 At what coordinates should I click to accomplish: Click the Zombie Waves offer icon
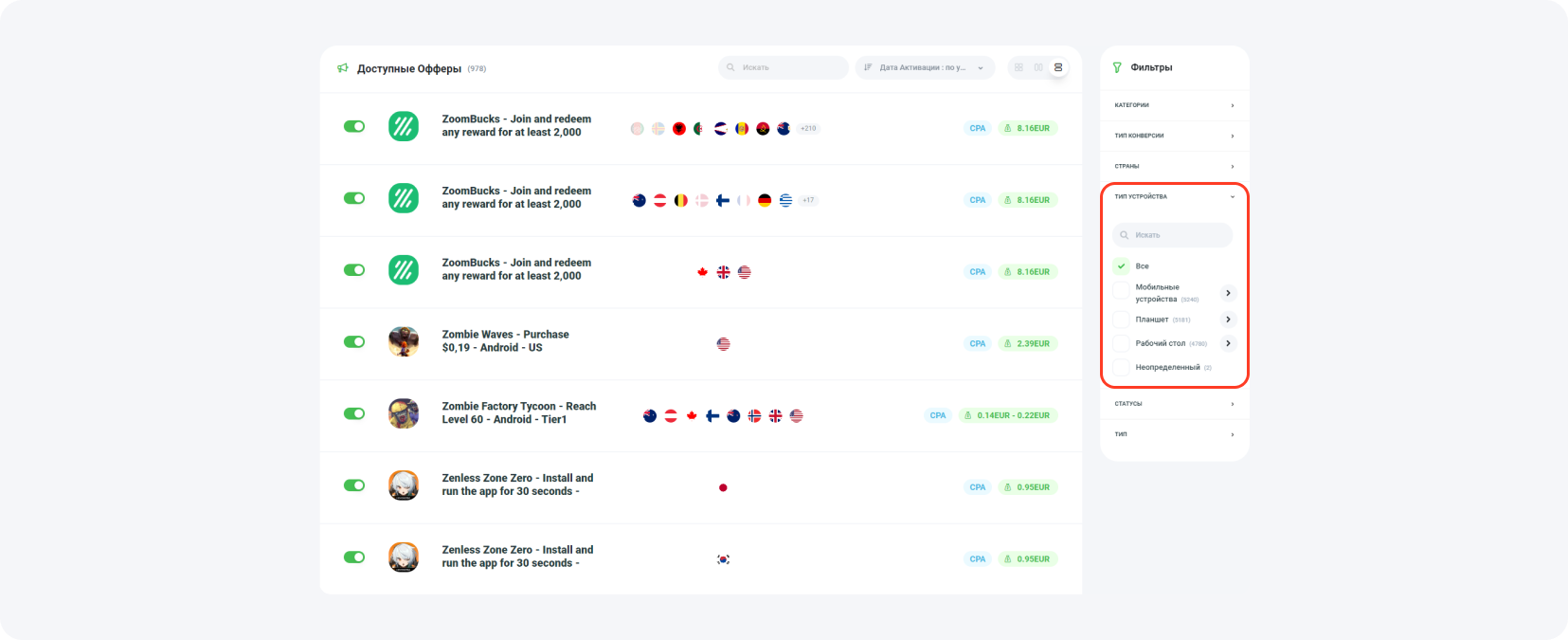(x=404, y=341)
